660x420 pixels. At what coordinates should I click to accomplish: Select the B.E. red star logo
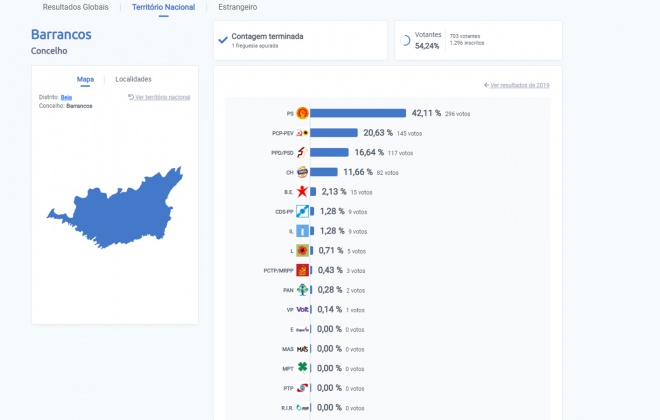pyautogui.click(x=302, y=191)
